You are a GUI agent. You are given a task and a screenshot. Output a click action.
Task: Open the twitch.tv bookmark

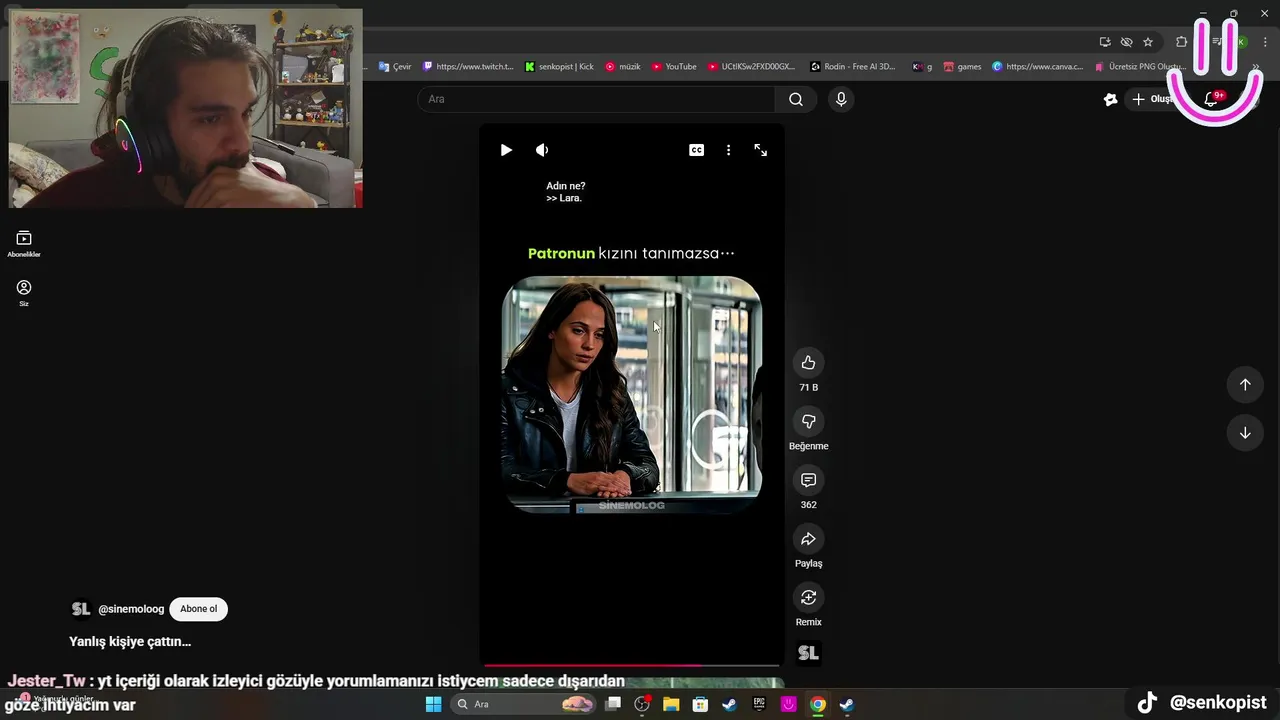[468, 67]
